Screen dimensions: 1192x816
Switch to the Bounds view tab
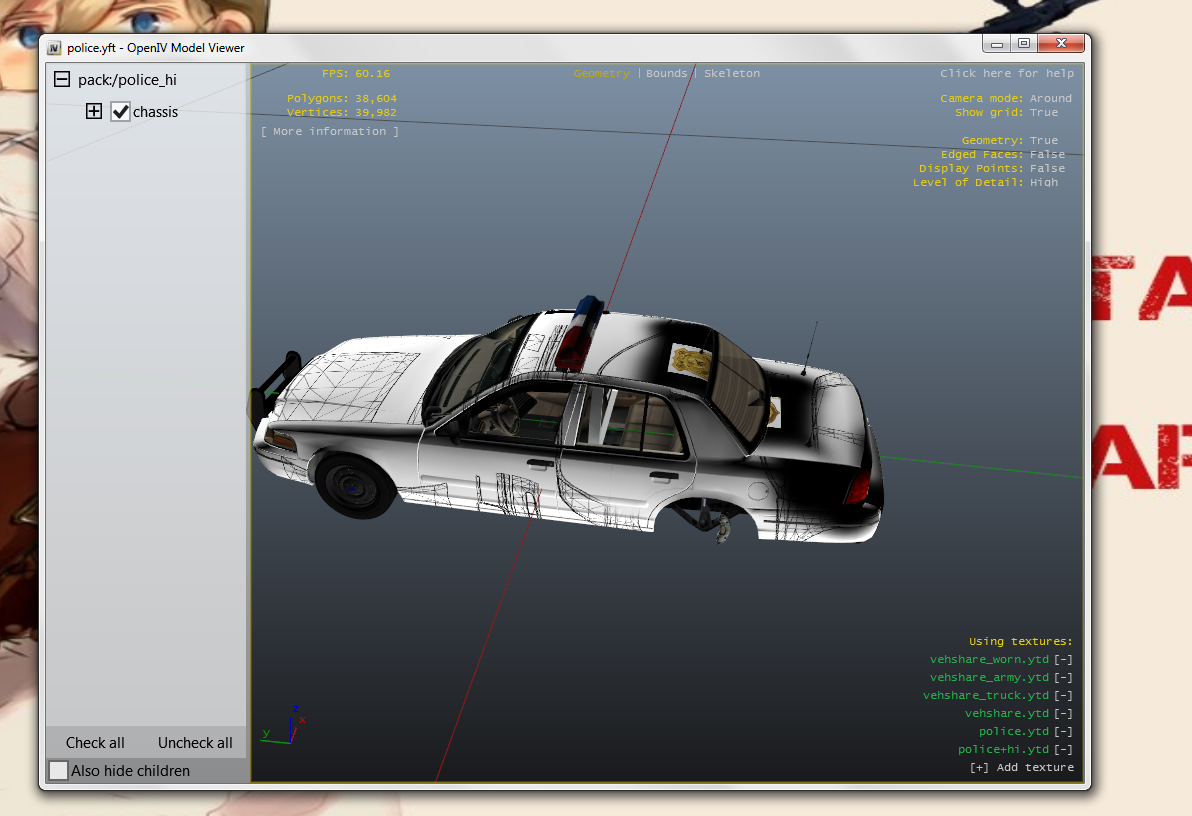[666, 73]
